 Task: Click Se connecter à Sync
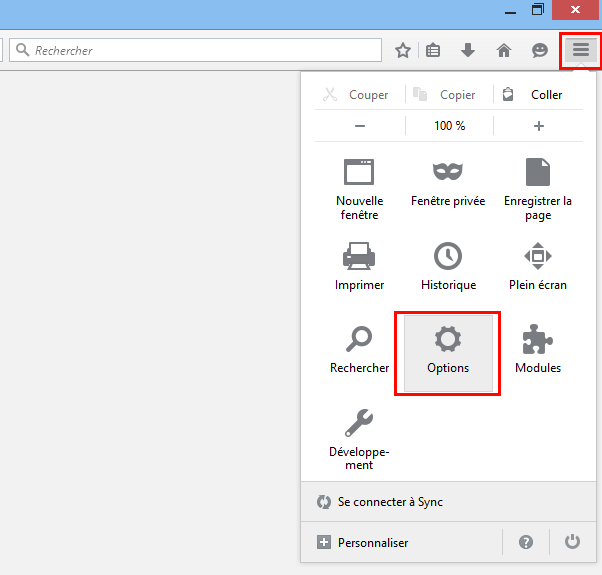tap(448, 502)
